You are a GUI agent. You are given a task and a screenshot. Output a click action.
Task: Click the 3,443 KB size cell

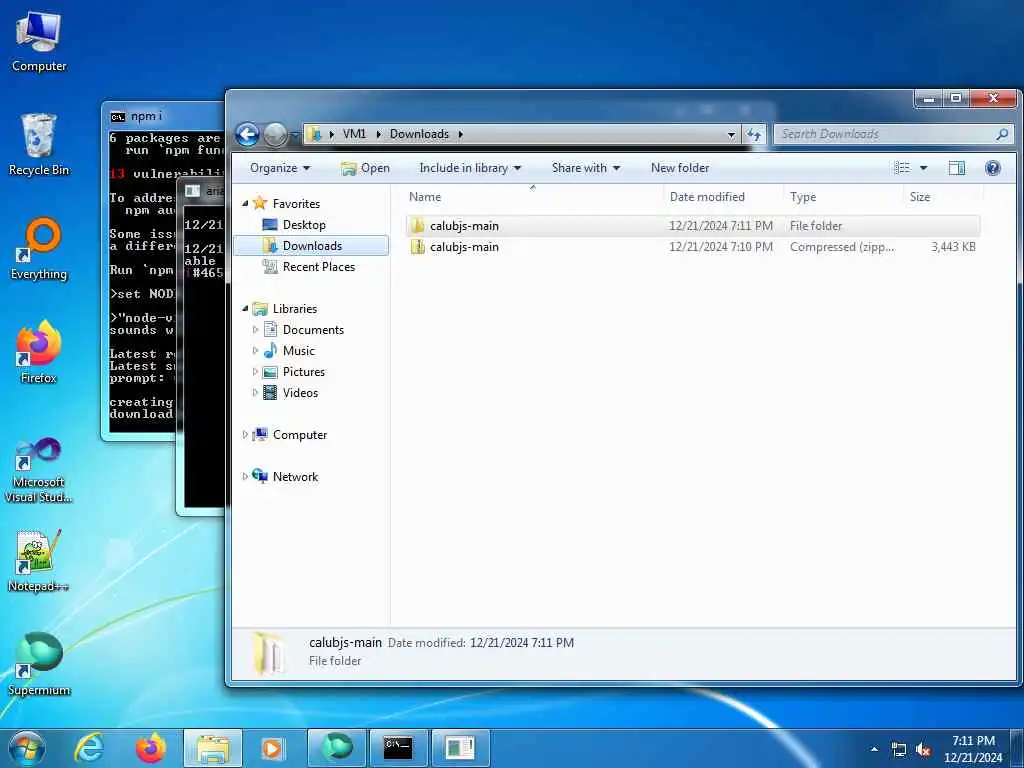click(953, 247)
